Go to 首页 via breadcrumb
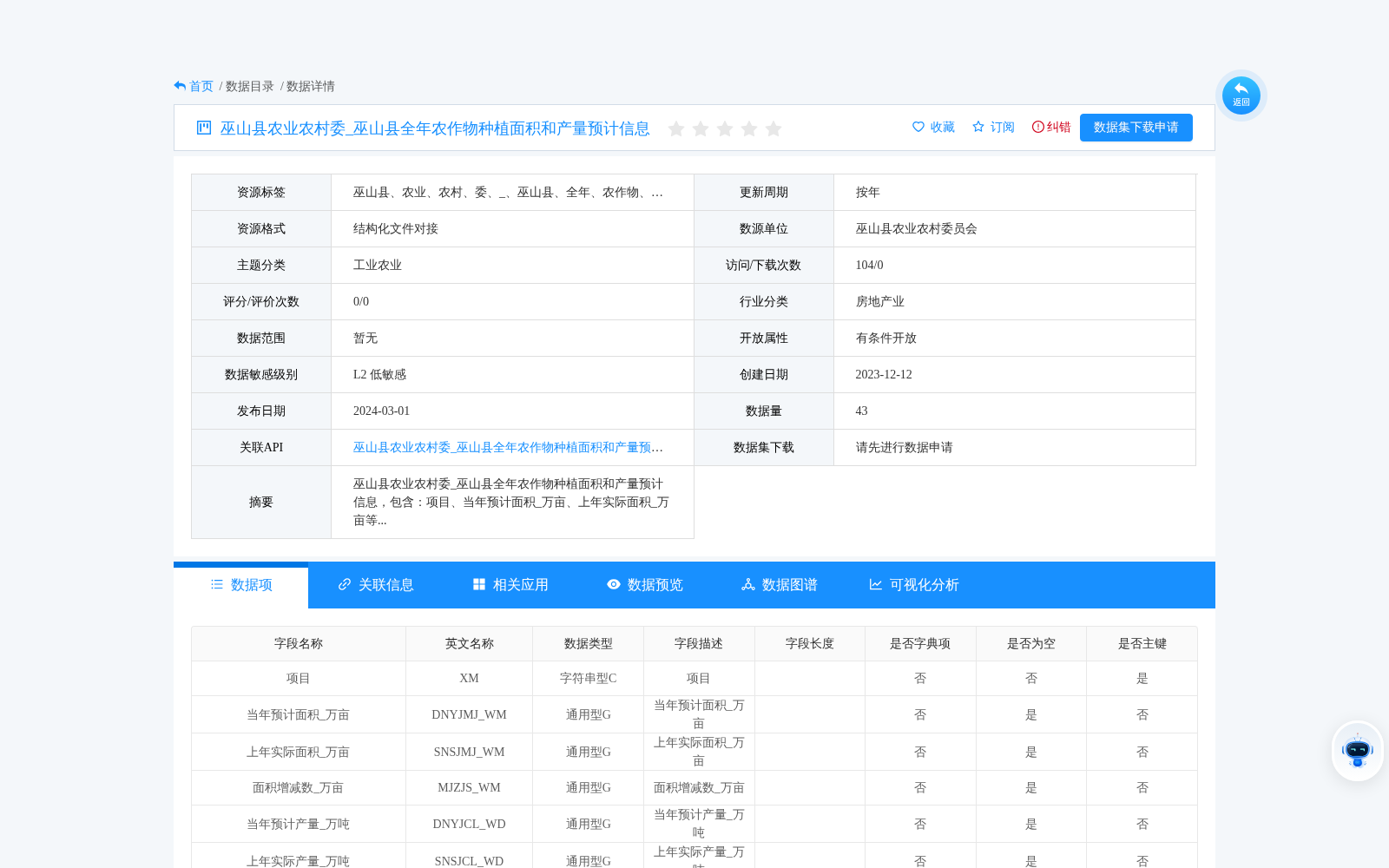Screen dimensions: 1389x868 201,86
